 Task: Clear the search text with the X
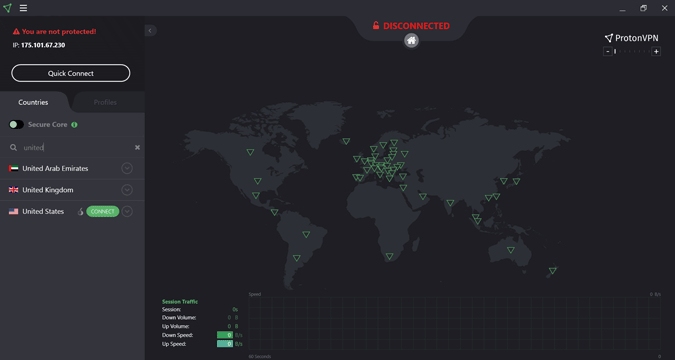click(x=137, y=147)
